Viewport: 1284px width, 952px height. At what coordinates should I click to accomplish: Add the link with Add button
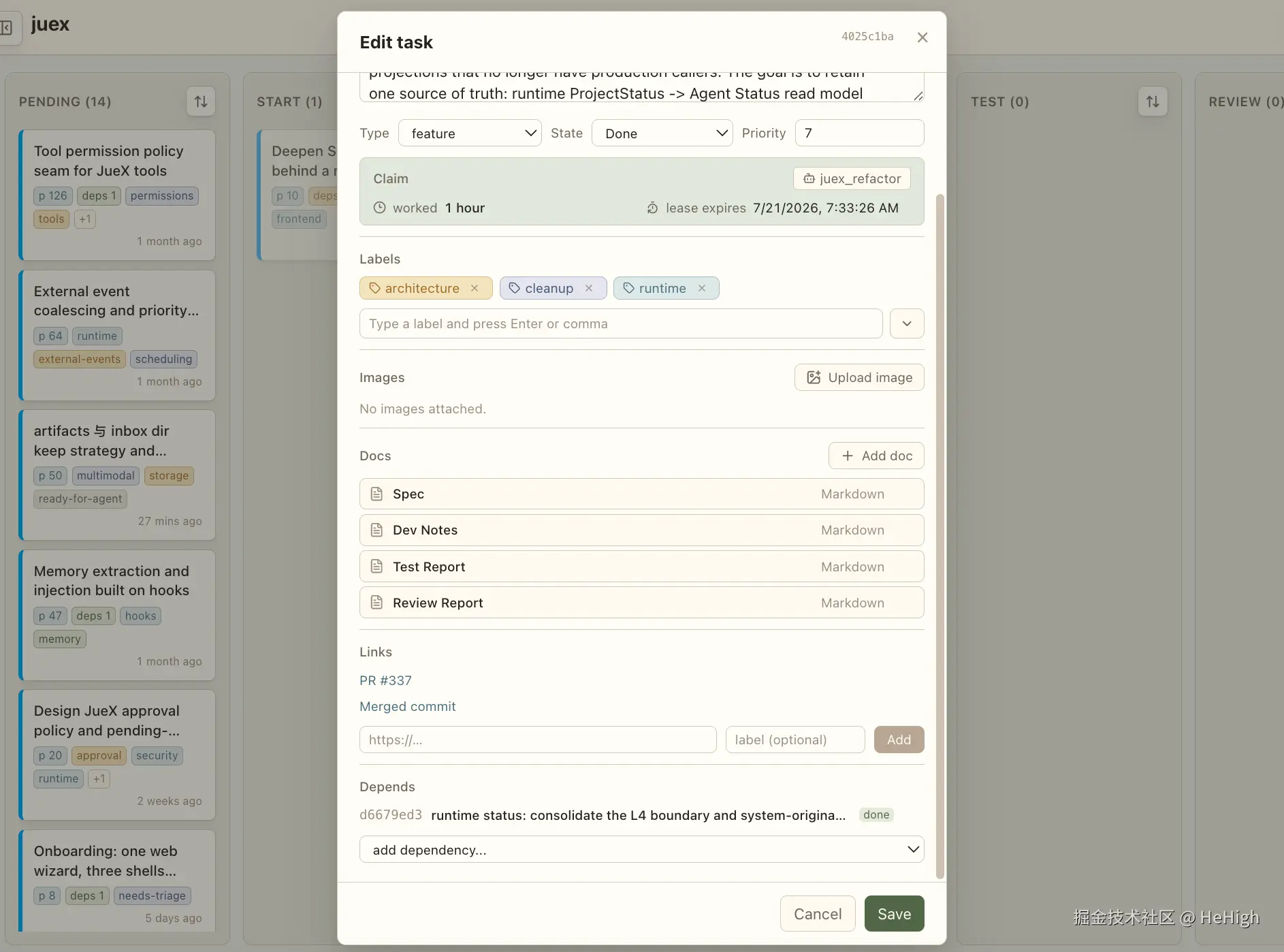tap(899, 740)
